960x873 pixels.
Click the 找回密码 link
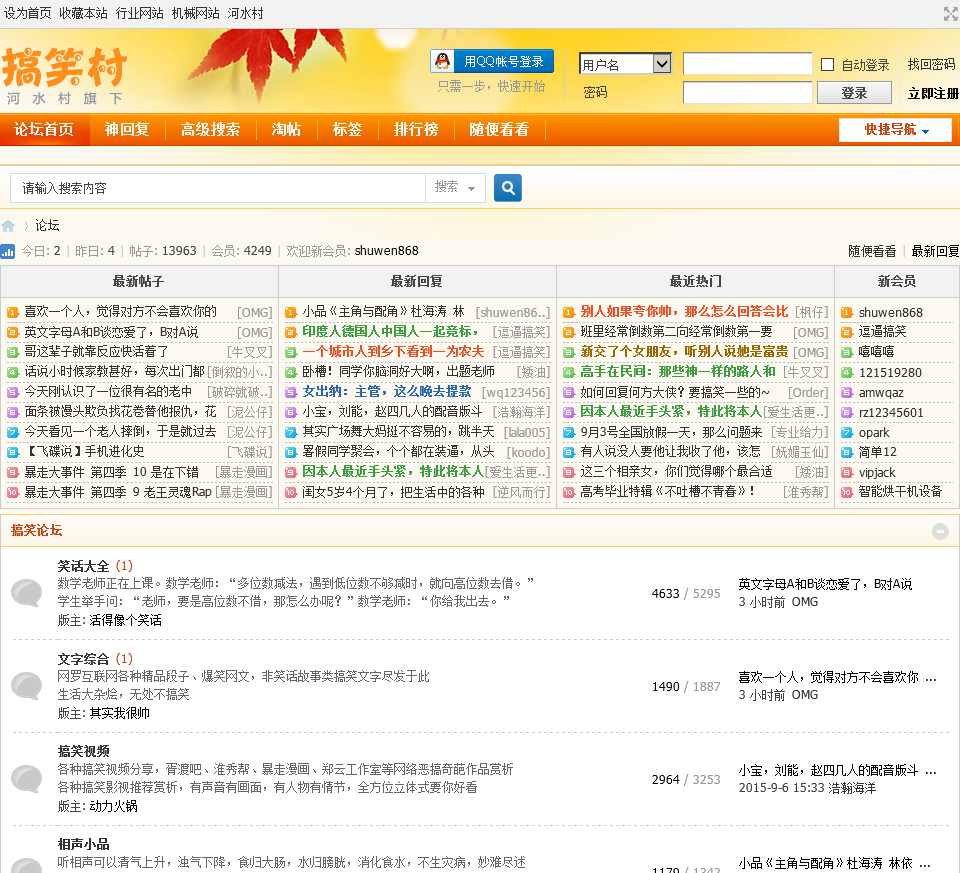coord(931,64)
